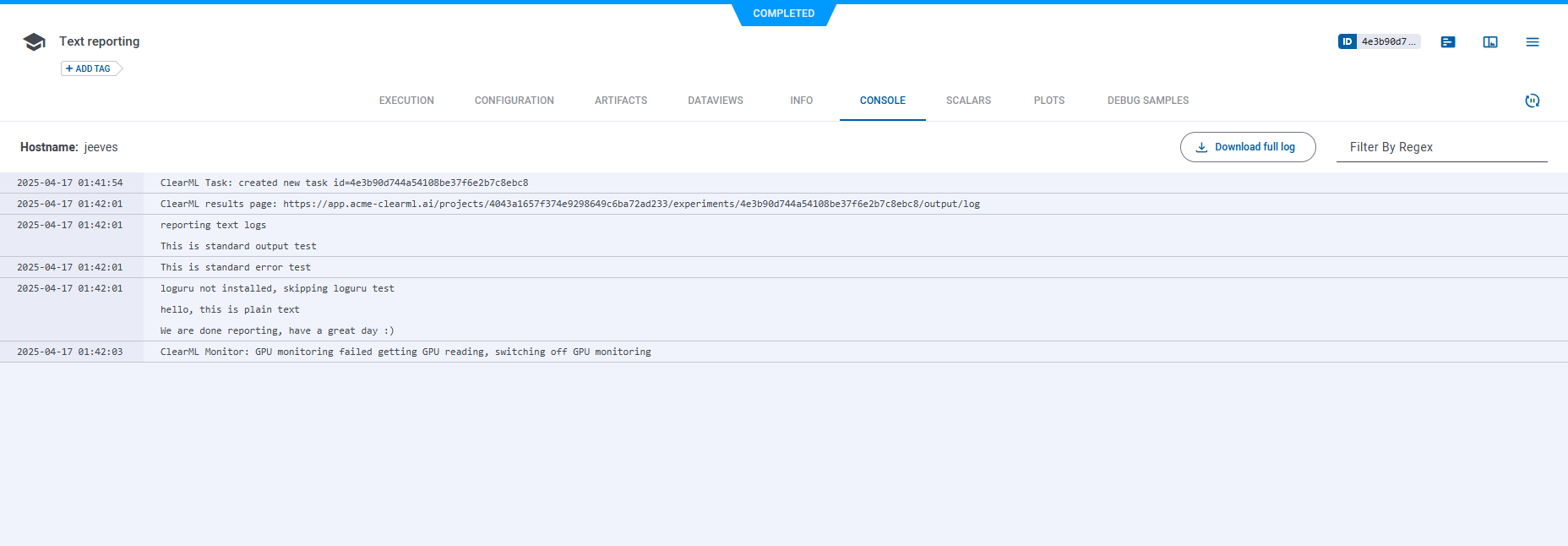Select the 'created new task' log line
Viewport: 1568px width, 546px height.
[345, 183]
